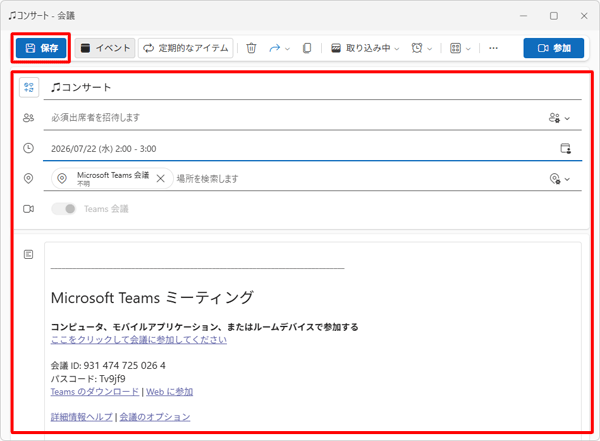
Task: Click the categorize grid icon
Action: (455, 48)
